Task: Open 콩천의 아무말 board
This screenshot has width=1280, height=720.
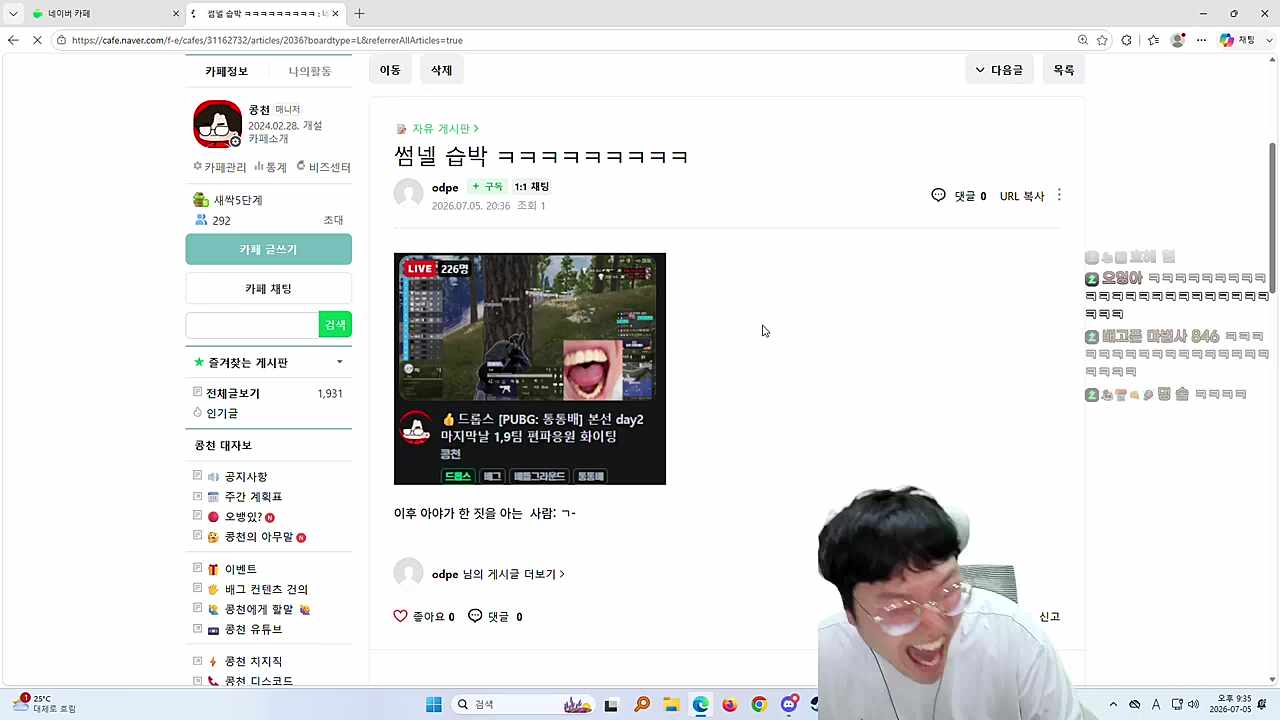Action: click(x=259, y=537)
